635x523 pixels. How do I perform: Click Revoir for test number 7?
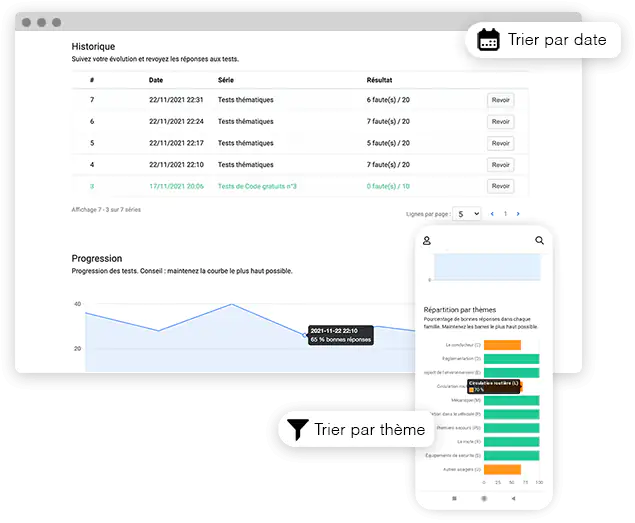501,100
